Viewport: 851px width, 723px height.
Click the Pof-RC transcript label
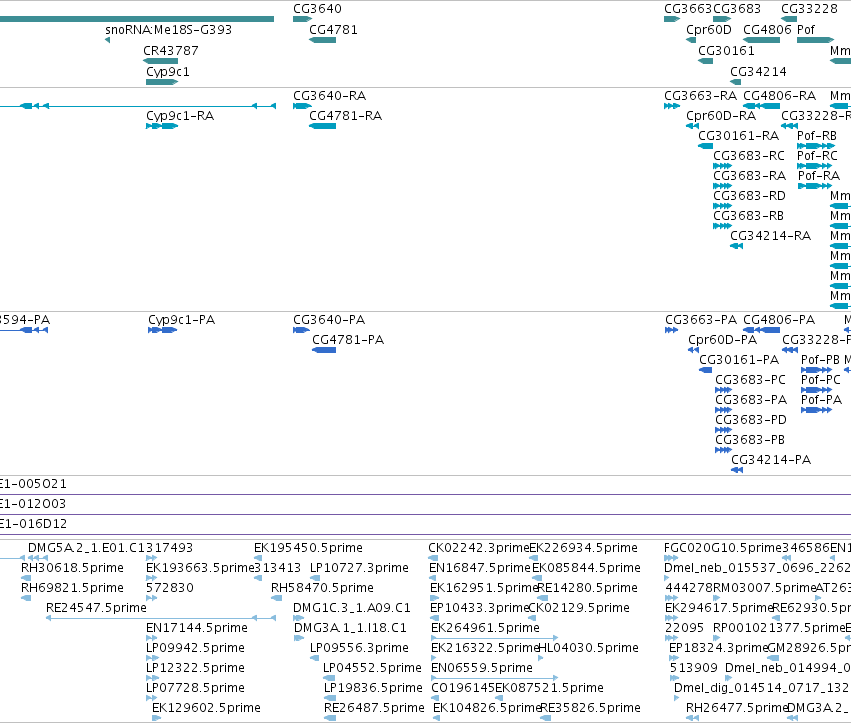[x=817, y=156]
